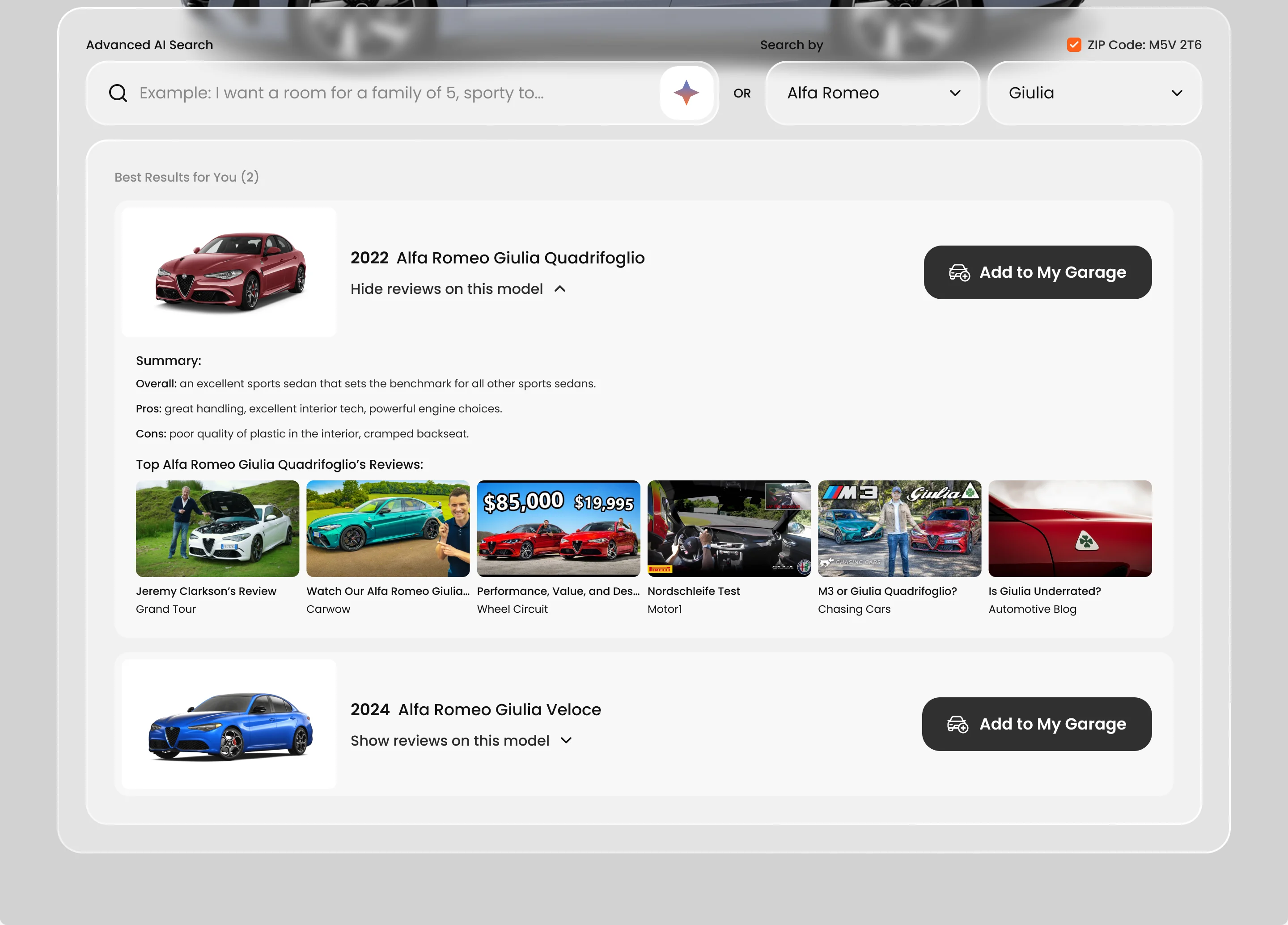Click the 'Carwow' source label
The height and width of the screenshot is (925, 1288).
[x=328, y=609]
